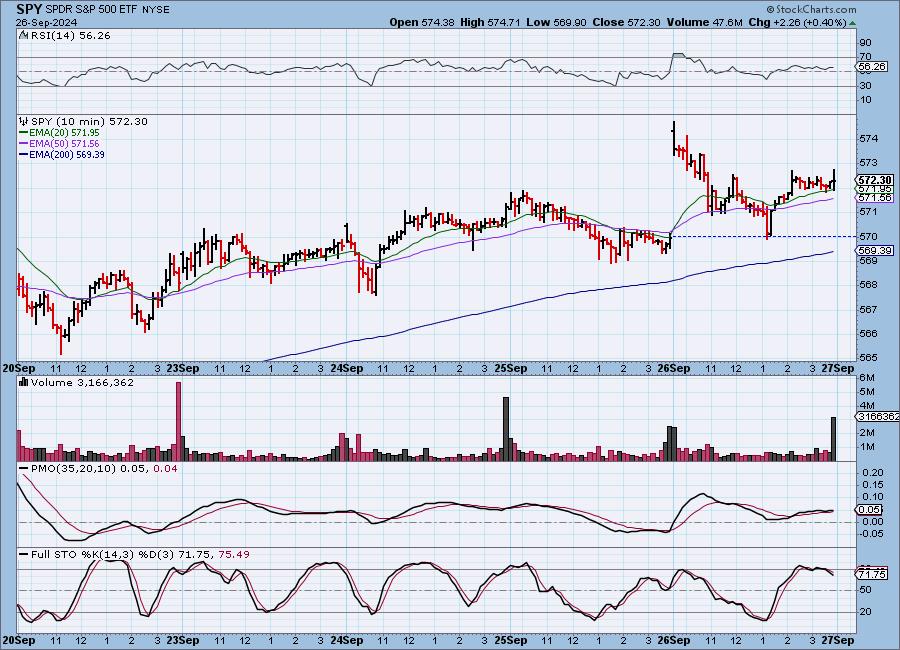Image resolution: width=900 pixels, height=650 pixels.
Task: Click the bar icon before the Volume label
Action: 24,382
